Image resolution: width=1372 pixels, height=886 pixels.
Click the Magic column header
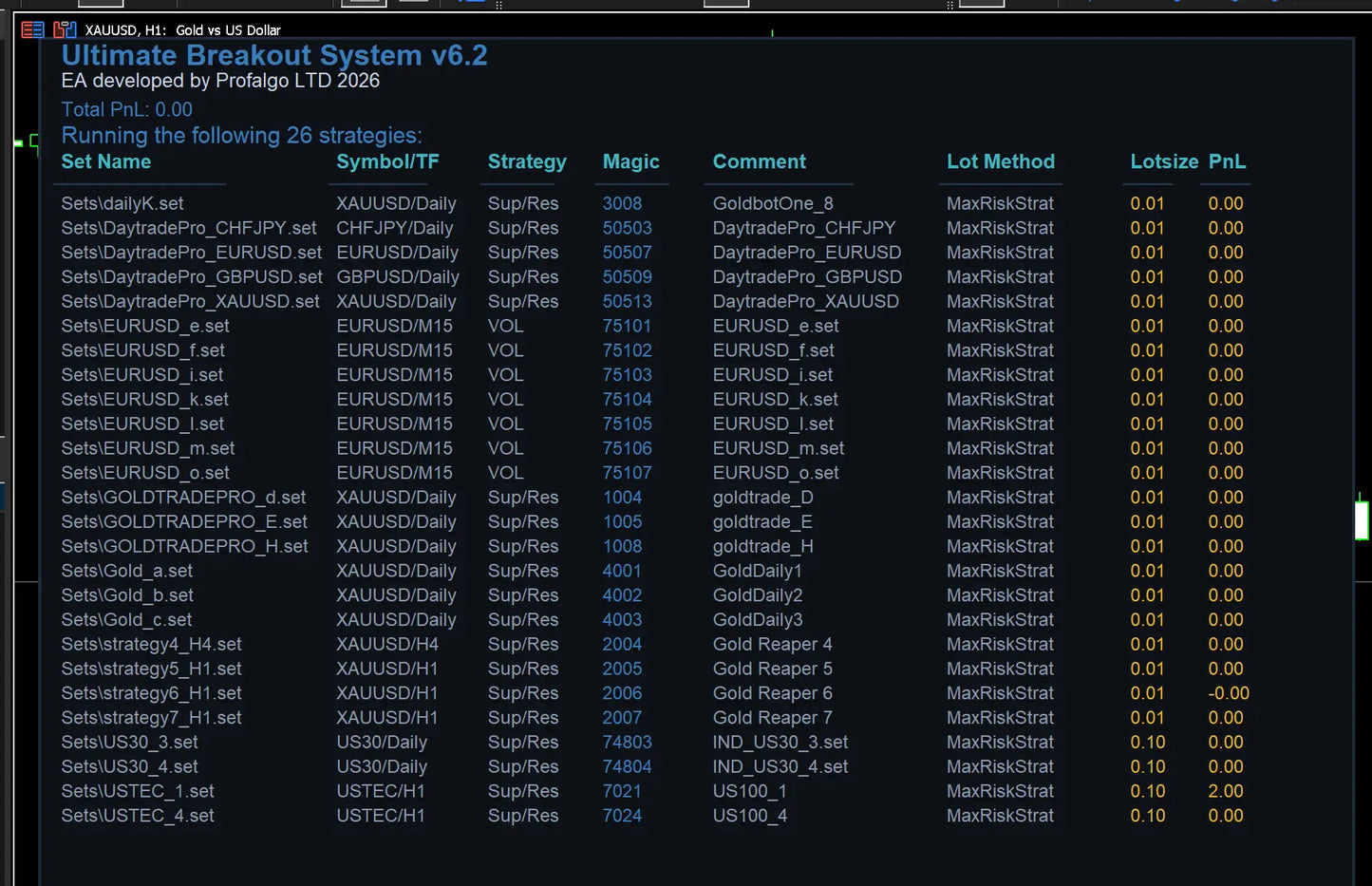click(x=630, y=162)
